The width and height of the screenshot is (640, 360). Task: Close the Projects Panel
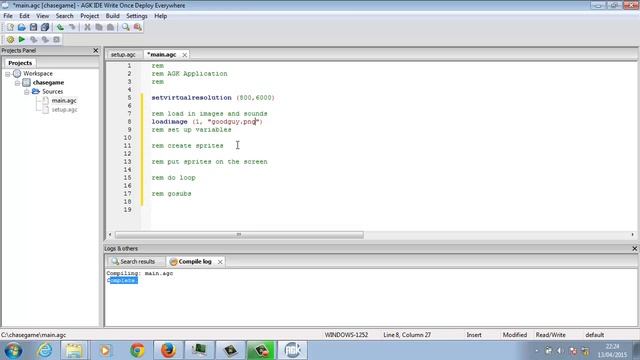coord(96,51)
